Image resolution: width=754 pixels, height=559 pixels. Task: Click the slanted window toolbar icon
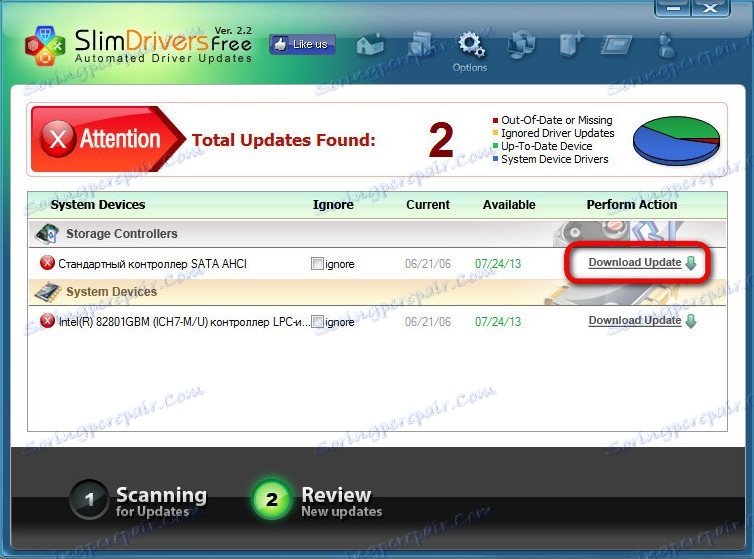pos(616,46)
